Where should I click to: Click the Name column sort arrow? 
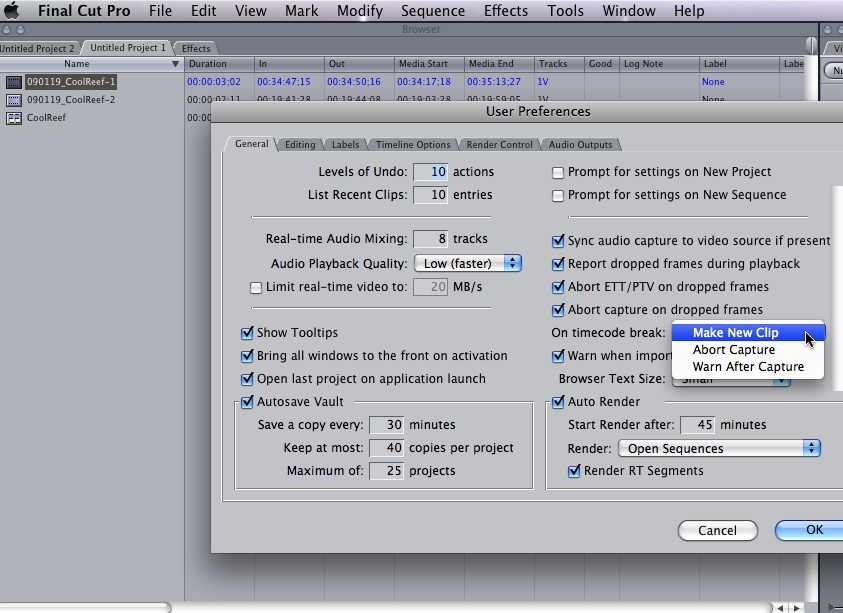click(x=175, y=64)
